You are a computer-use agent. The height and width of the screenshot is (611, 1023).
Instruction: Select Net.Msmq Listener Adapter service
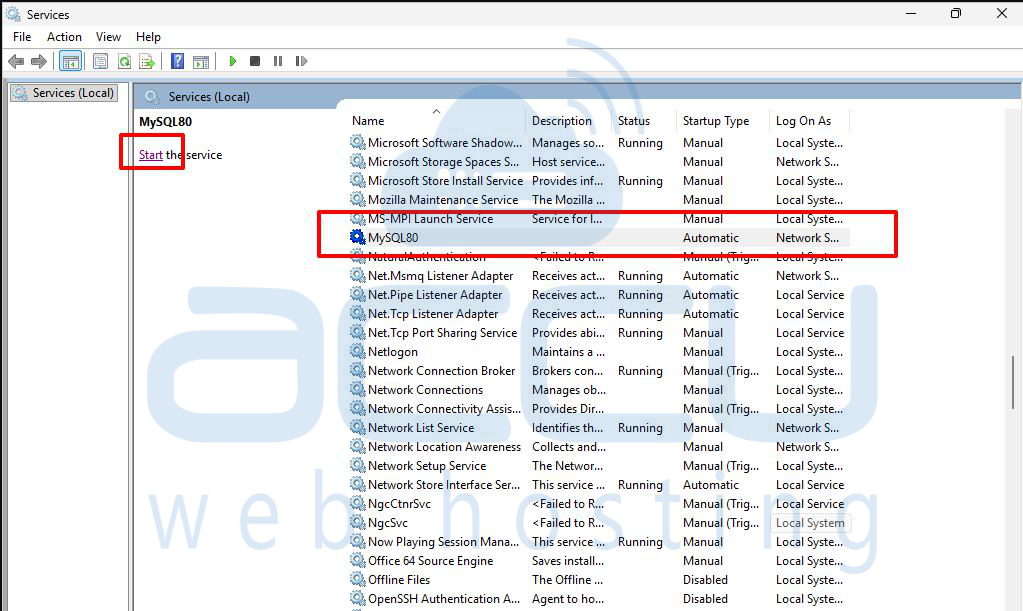pyautogui.click(x=440, y=276)
